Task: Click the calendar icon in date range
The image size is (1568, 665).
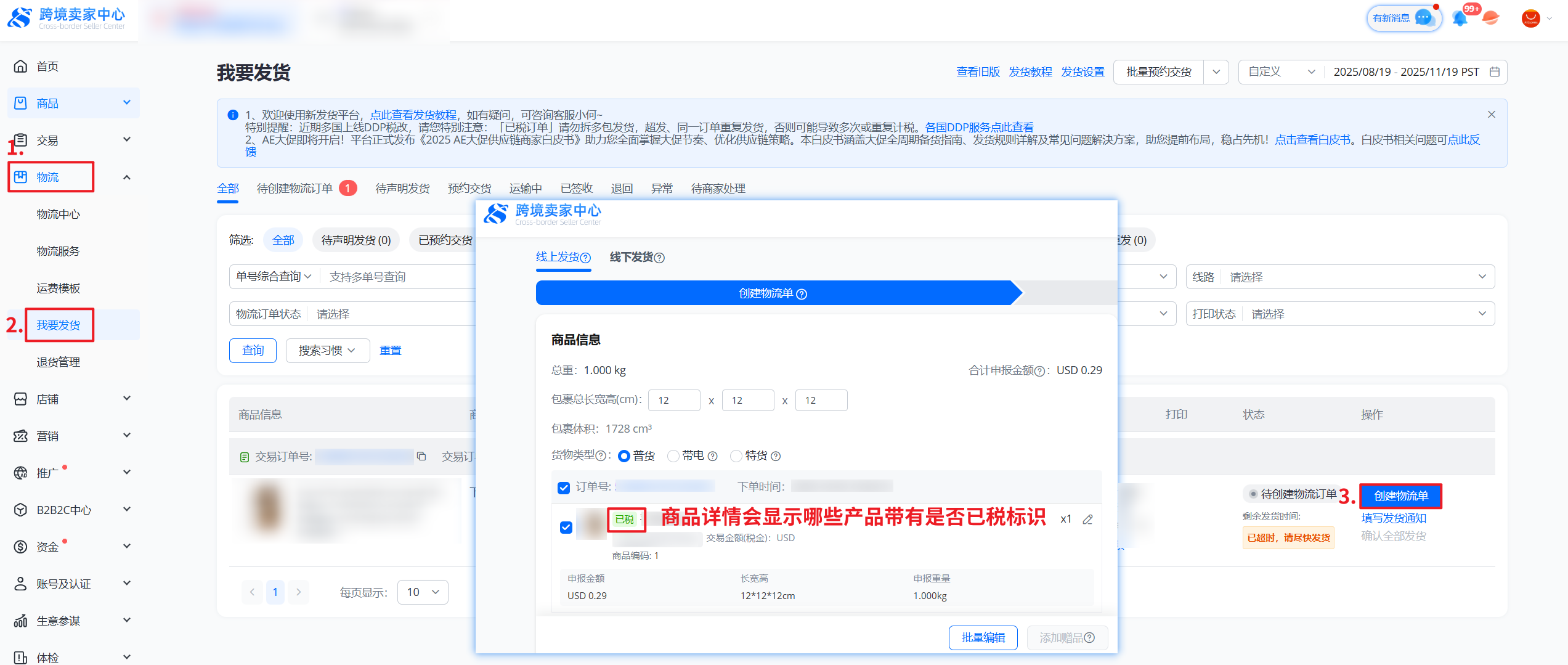Action: click(x=1495, y=72)
